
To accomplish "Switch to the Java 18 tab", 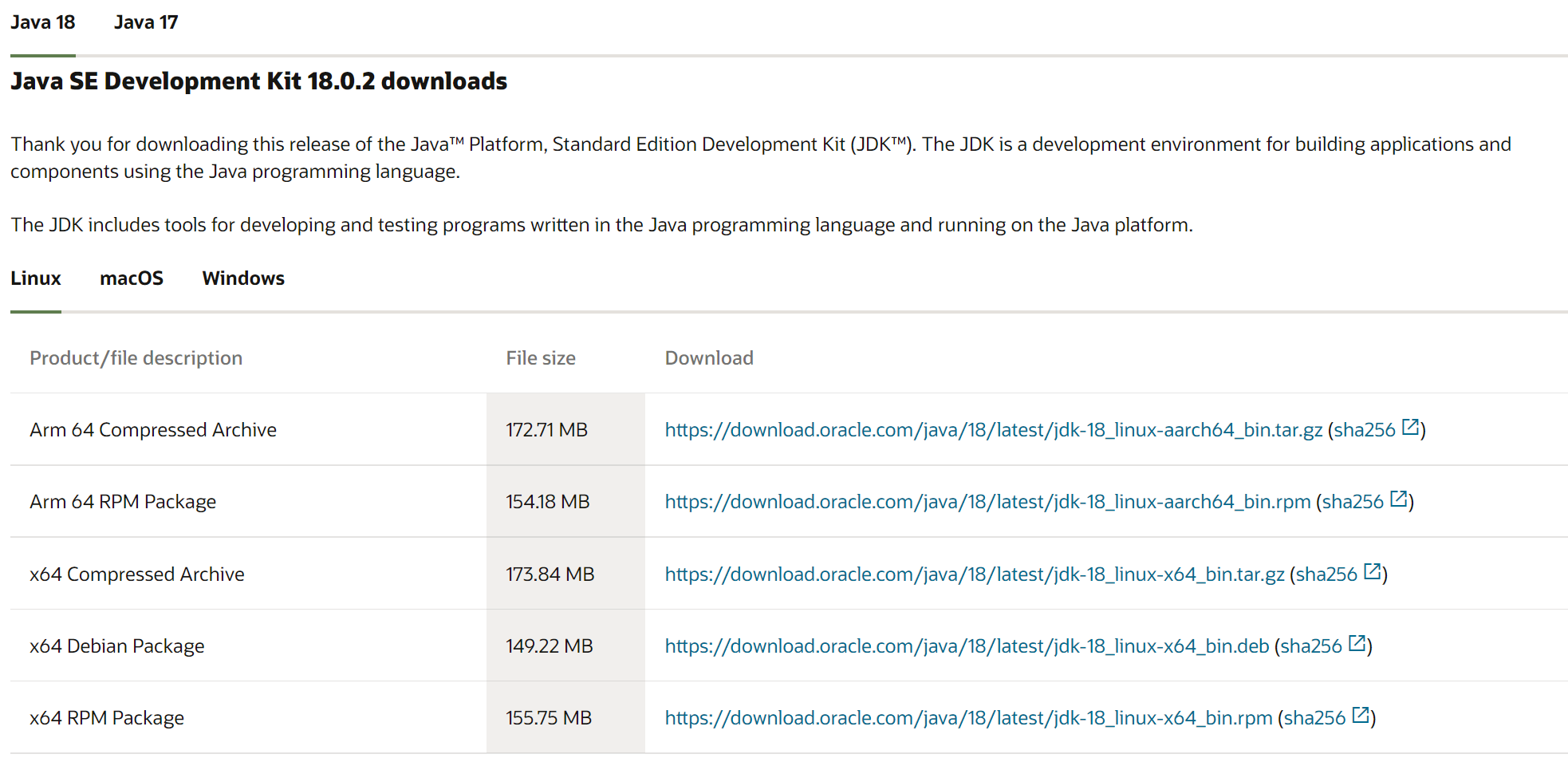I will point(42,22).
